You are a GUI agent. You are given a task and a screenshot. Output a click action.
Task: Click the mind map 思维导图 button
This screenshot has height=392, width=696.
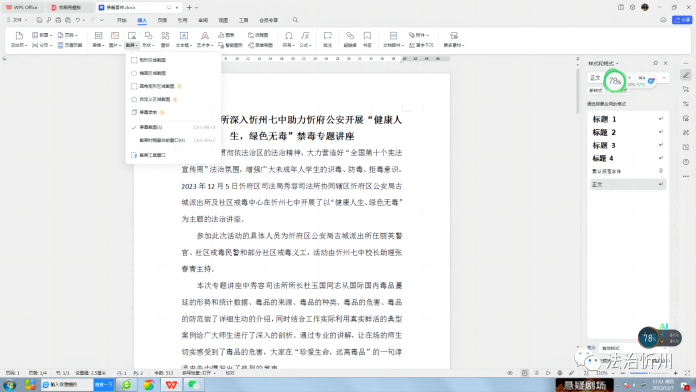(260, 45)
